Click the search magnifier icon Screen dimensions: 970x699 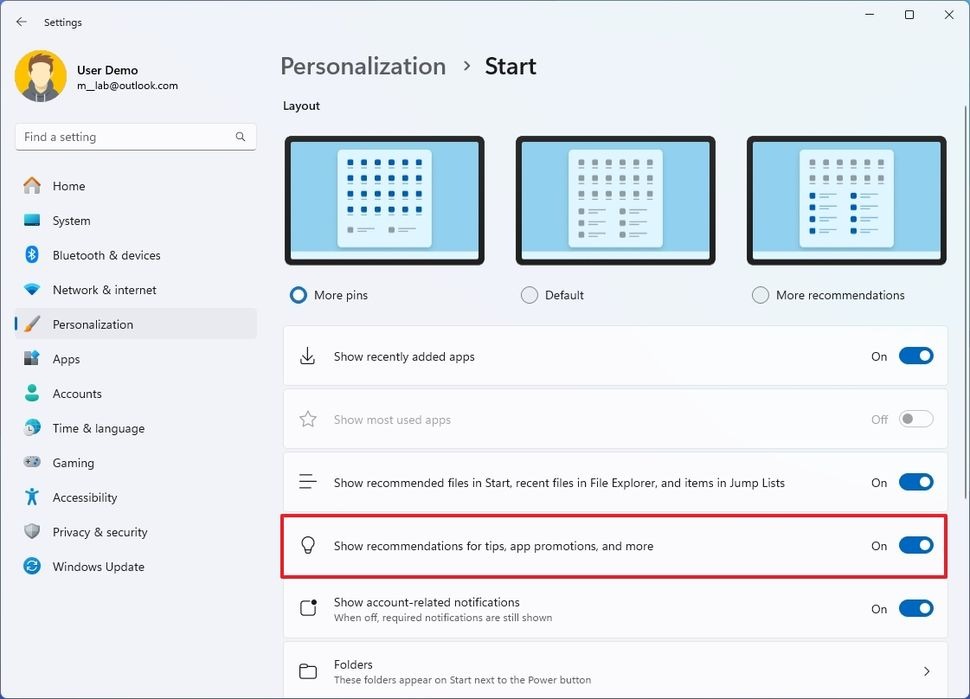click(240, 137)
